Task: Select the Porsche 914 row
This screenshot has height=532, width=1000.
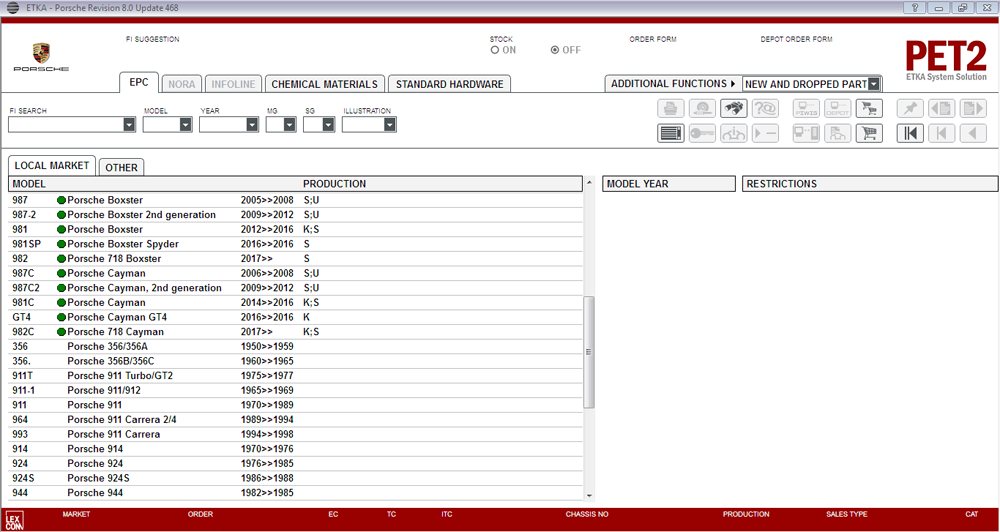Action: 295,449
